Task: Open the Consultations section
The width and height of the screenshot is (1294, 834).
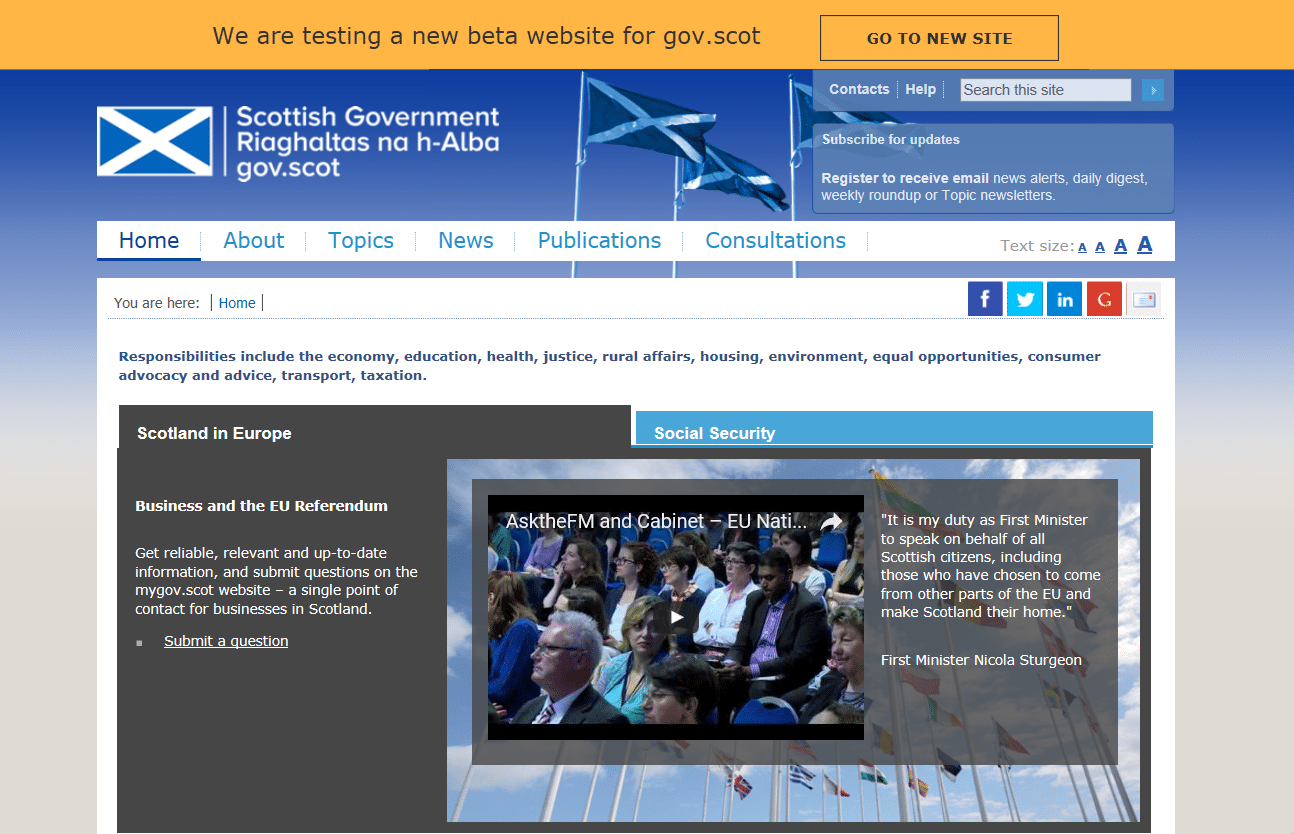Action: [x=775, y=241]
